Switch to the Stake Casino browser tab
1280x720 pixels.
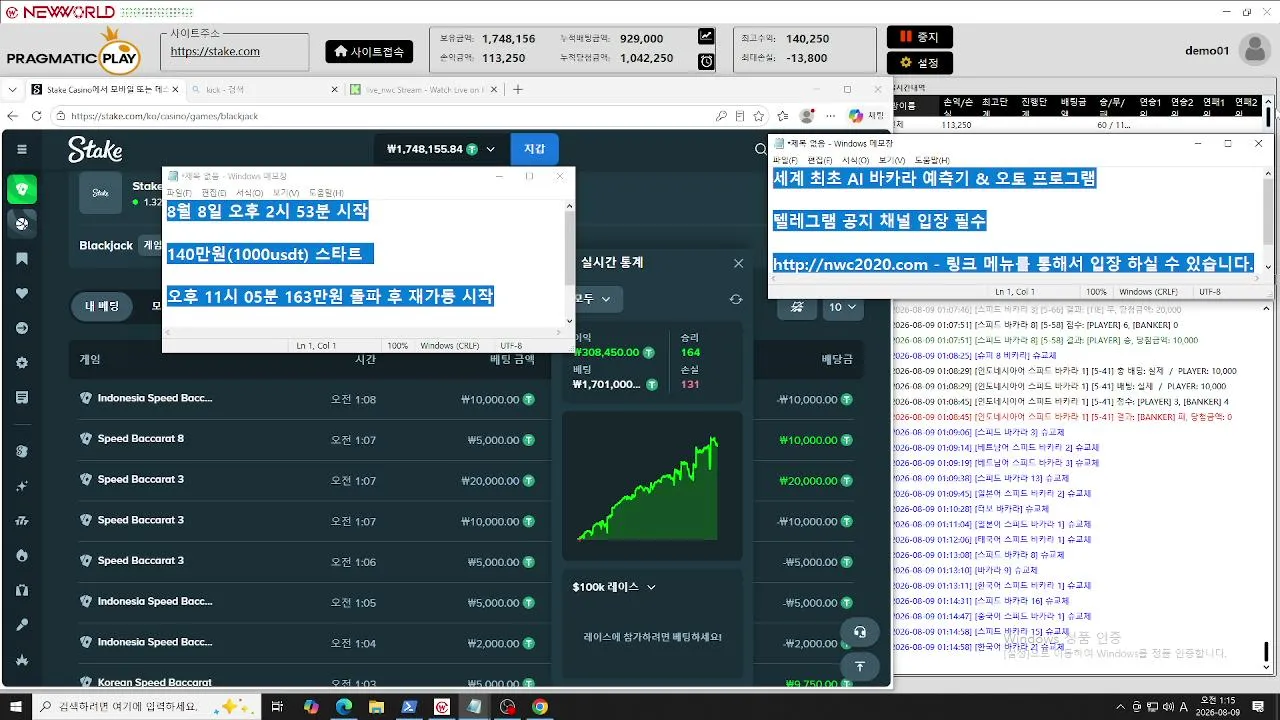103,89
